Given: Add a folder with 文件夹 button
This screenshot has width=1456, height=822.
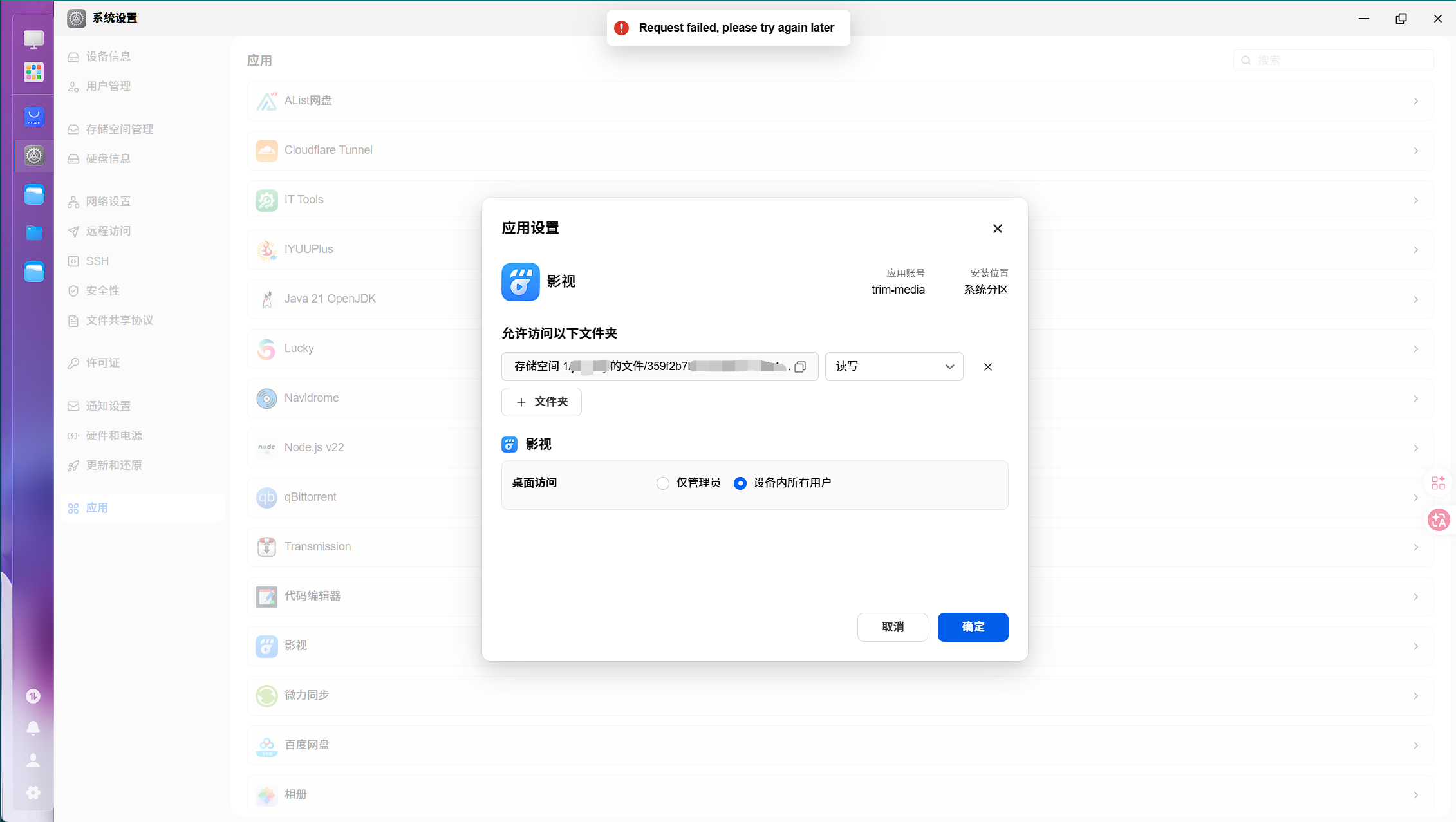Looking at the screenshot, I should point(541,402).
